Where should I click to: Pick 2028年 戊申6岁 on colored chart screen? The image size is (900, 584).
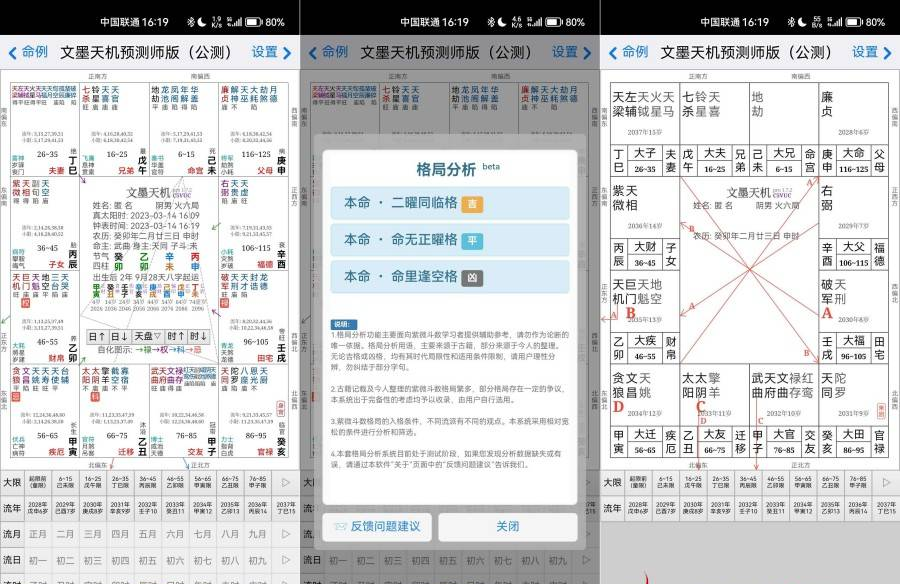tap(37, 508)
